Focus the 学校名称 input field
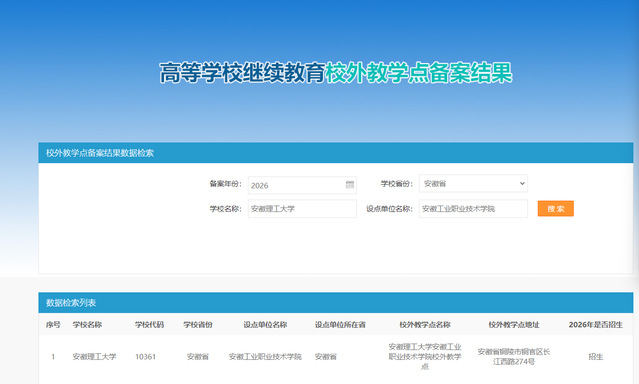The height and width of the screenshot is (384, 639). pyautogui.click(x=302, y=209)
